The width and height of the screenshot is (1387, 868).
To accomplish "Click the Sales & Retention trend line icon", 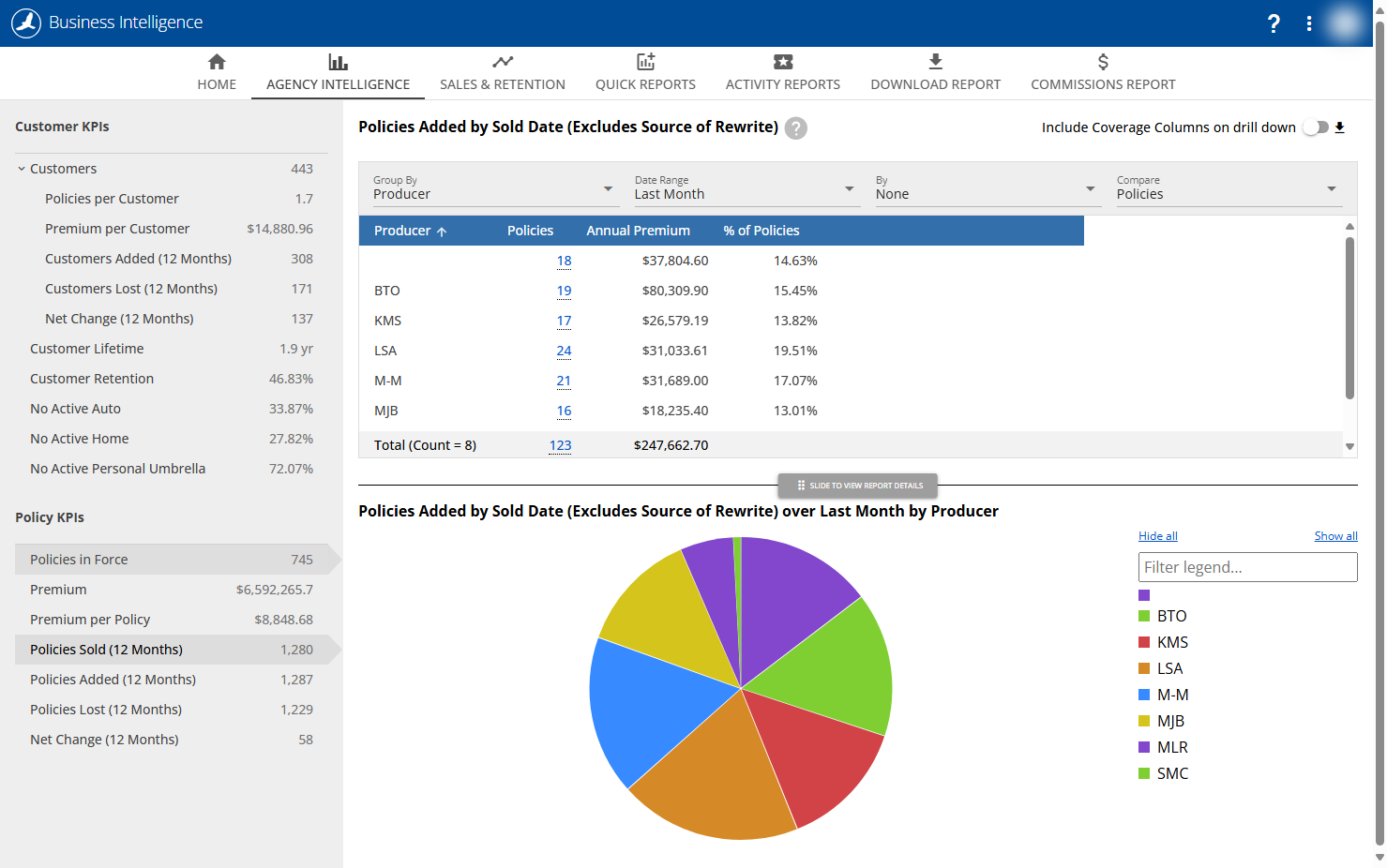I will (x=503, y=62).
